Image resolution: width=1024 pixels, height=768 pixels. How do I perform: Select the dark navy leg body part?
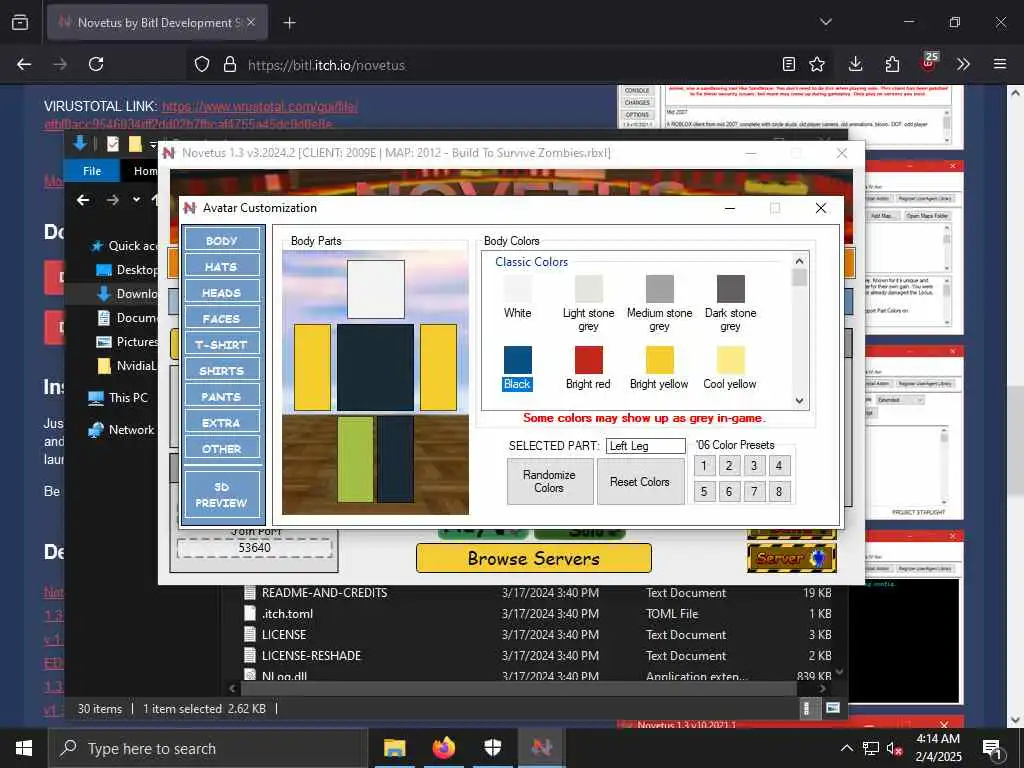(395, 460)
